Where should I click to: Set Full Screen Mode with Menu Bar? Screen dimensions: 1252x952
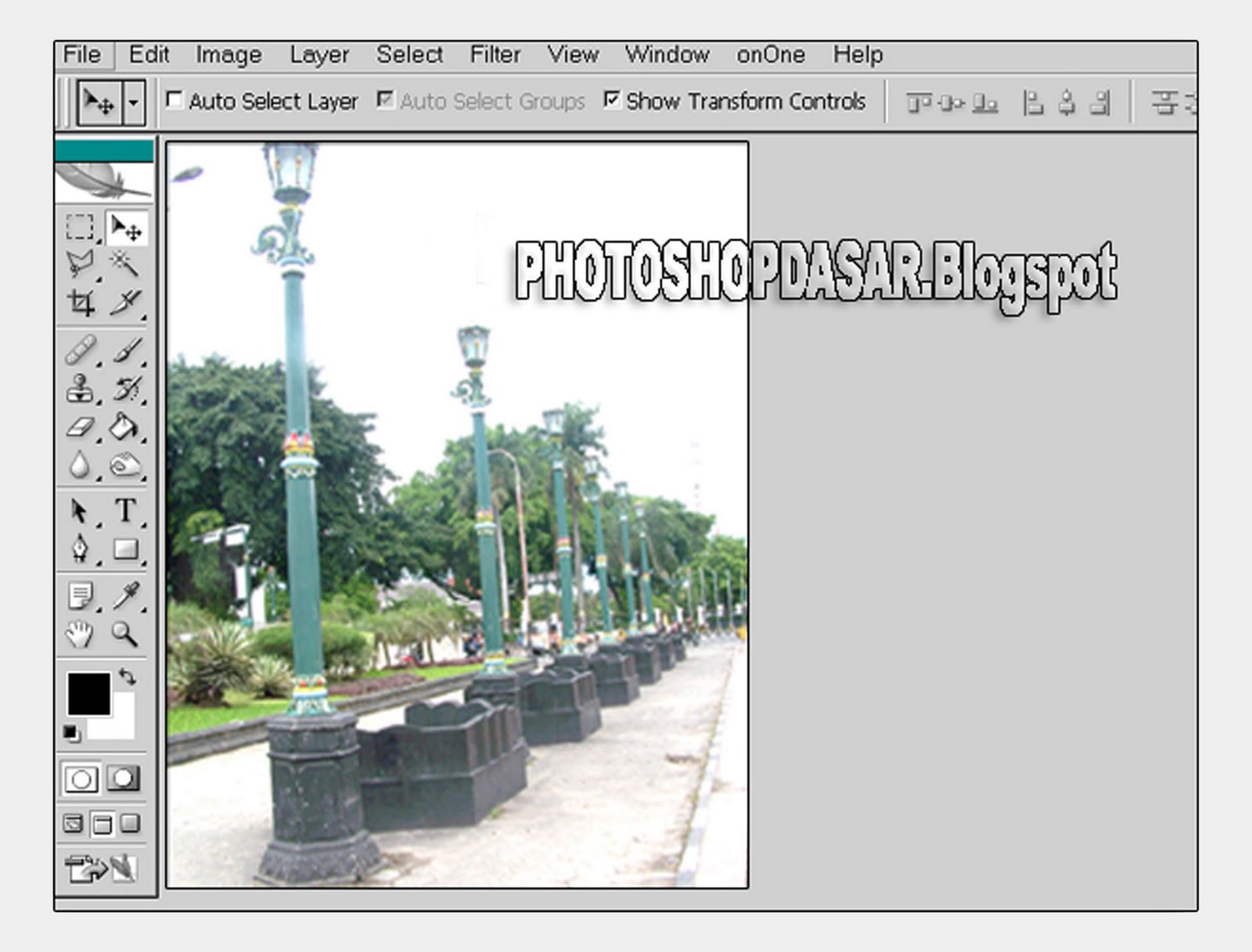coord(102,824)
